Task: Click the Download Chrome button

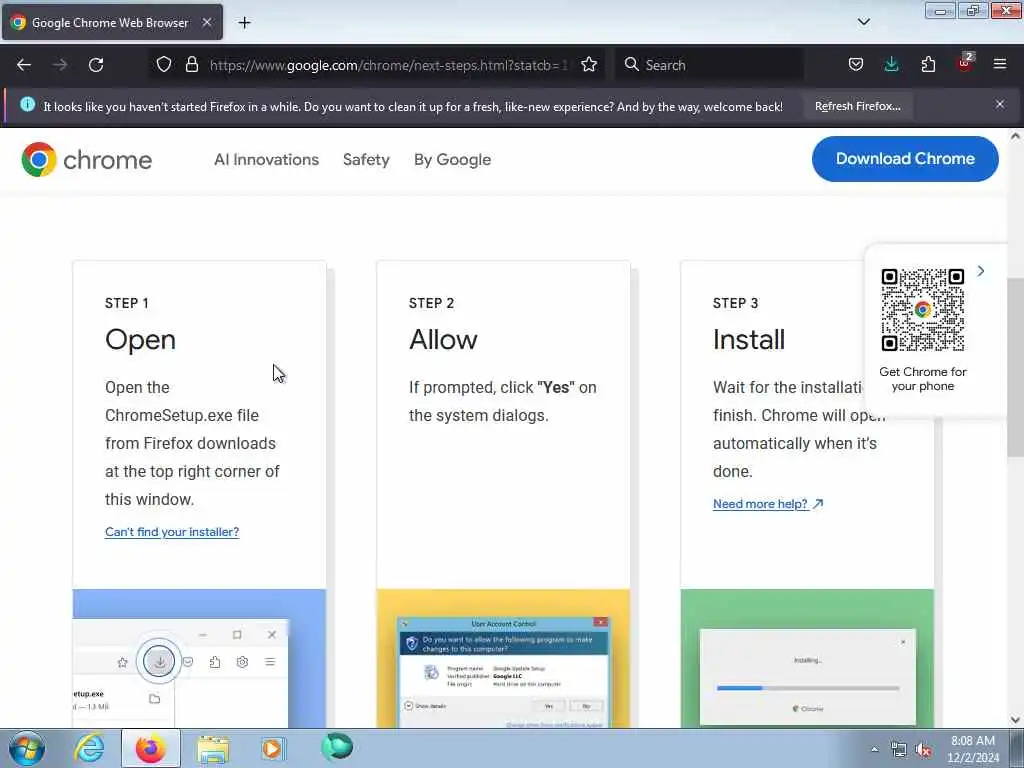Action: (905, 159)
